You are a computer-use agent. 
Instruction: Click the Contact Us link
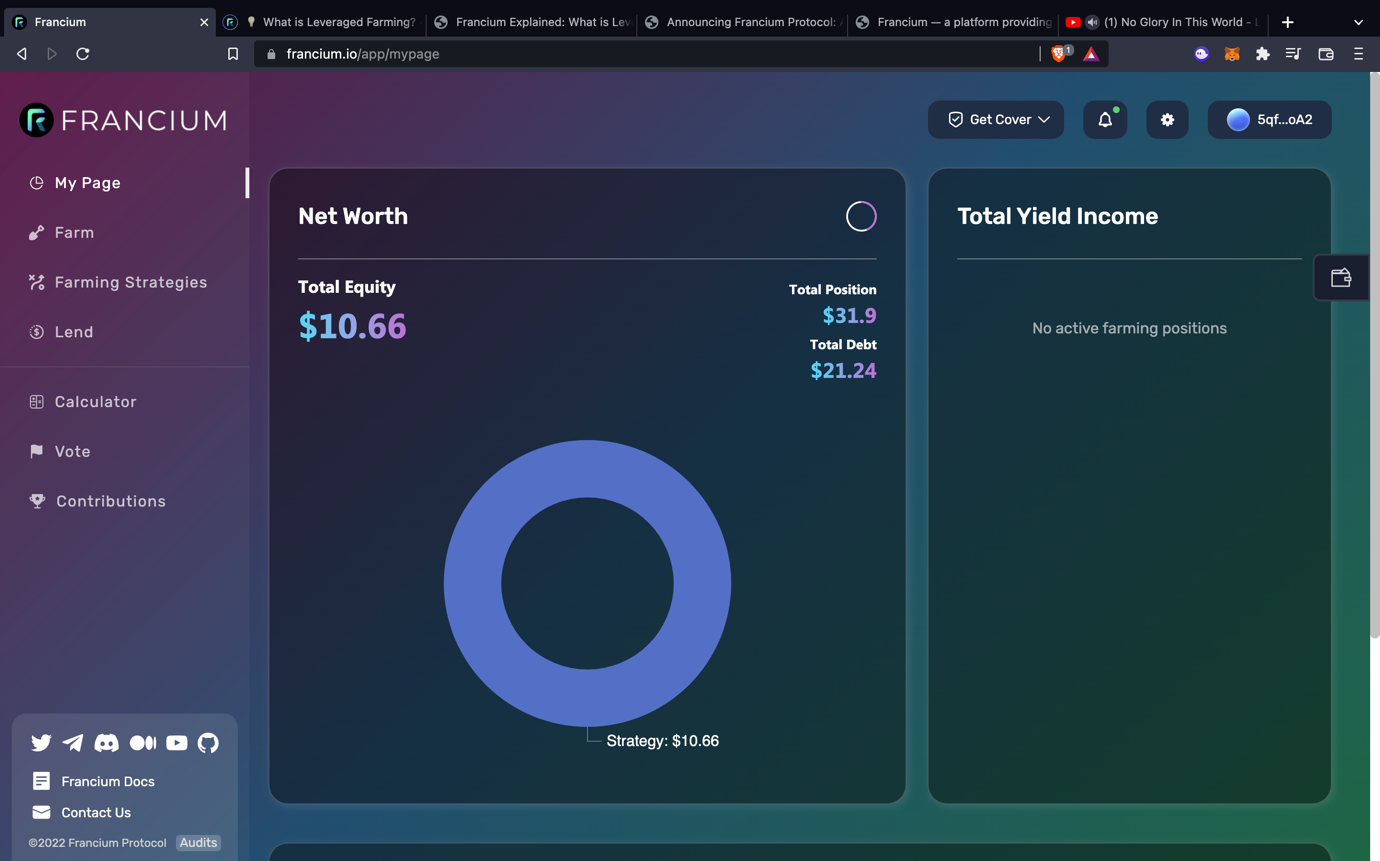pos(82,813)
